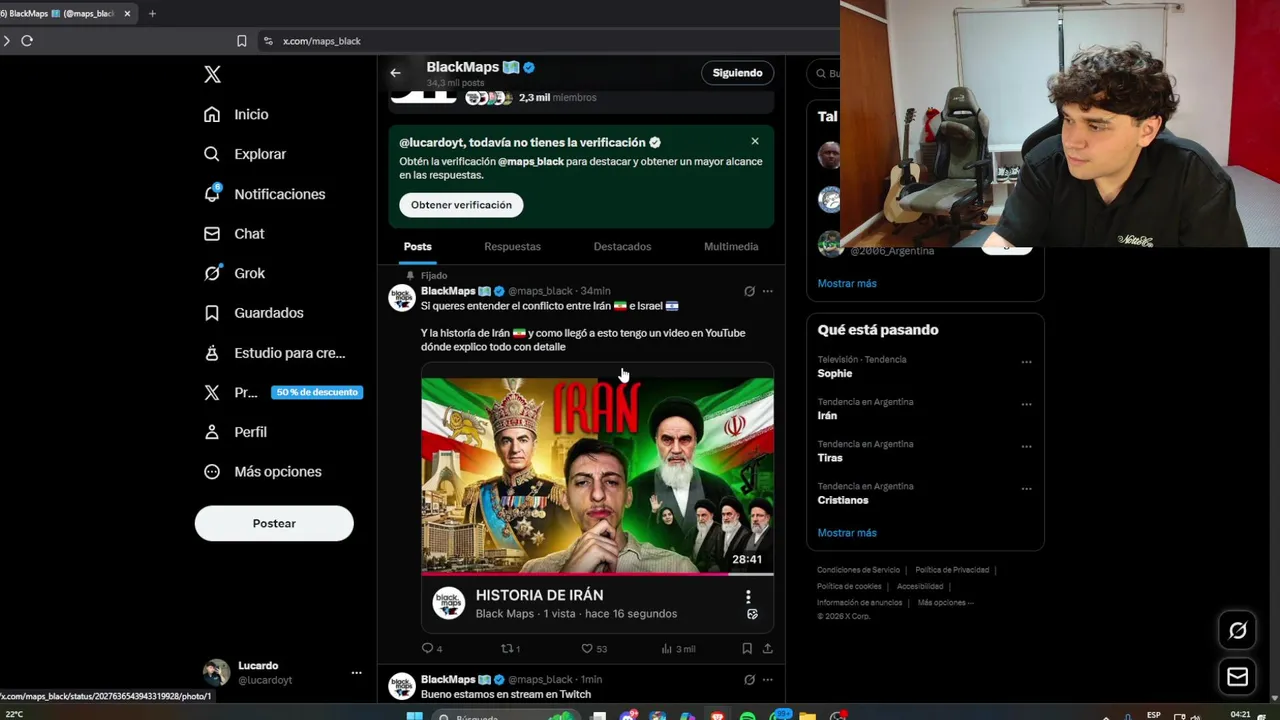Click verified badge next to BlackMaps title
Image resolution: width=1280 pixels, height=720 pixels.
tap(529, 67)
